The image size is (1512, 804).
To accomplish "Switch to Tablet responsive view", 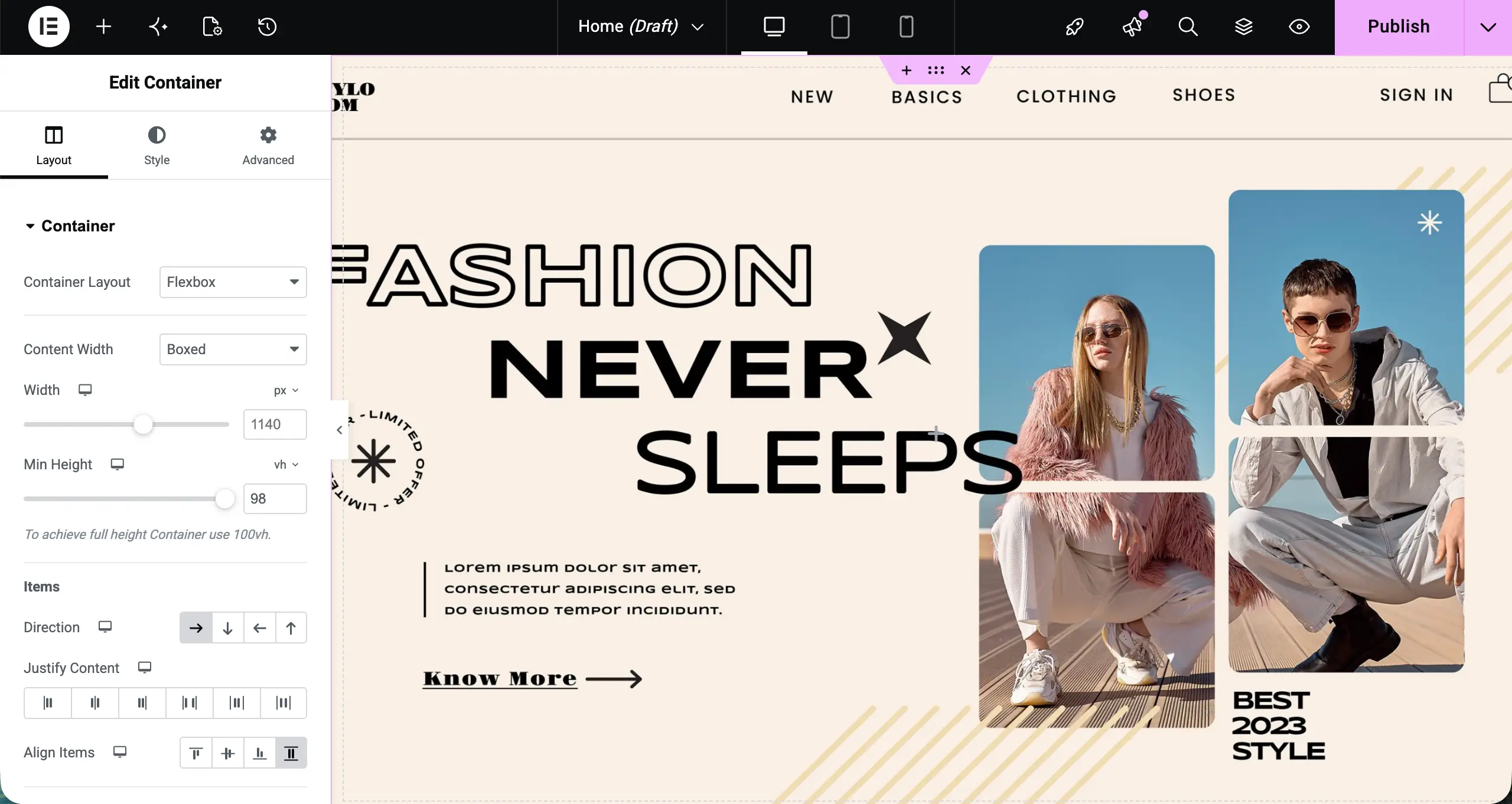I will [x=840, y=27].
